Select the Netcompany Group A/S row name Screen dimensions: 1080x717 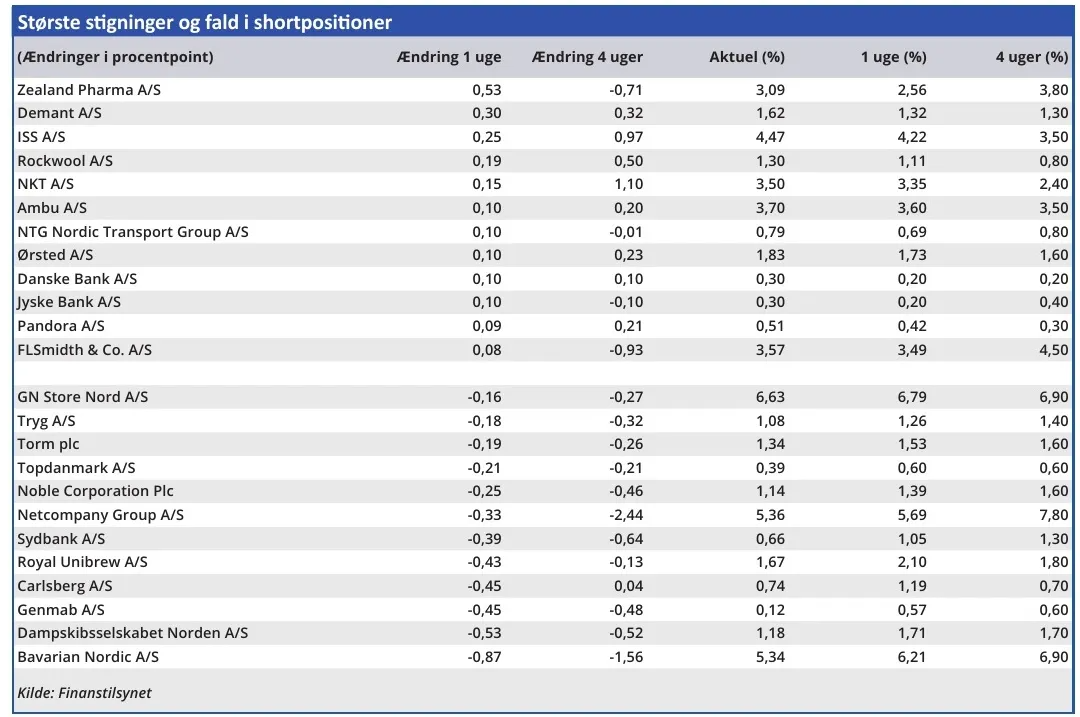click(101, 515)
